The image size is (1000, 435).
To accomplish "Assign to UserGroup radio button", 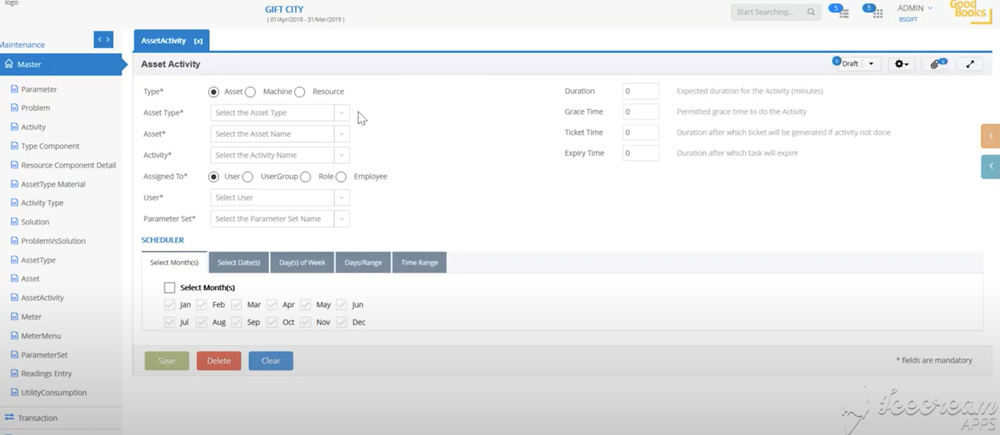I will pos(247,177).
